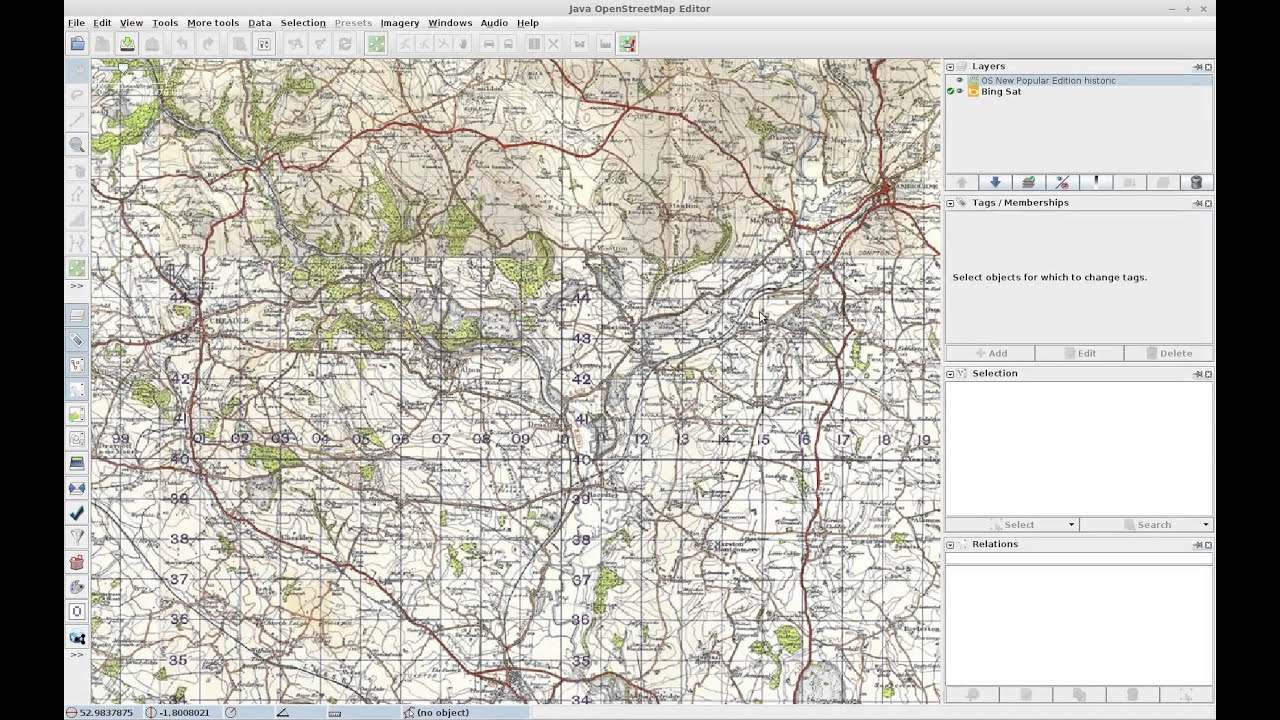Click the green active checkmark for Bing Sat

951,92
